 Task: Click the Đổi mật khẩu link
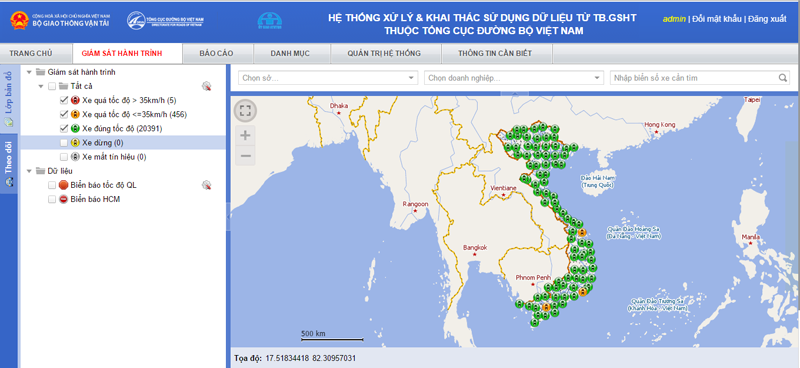(x=716, y=19)
